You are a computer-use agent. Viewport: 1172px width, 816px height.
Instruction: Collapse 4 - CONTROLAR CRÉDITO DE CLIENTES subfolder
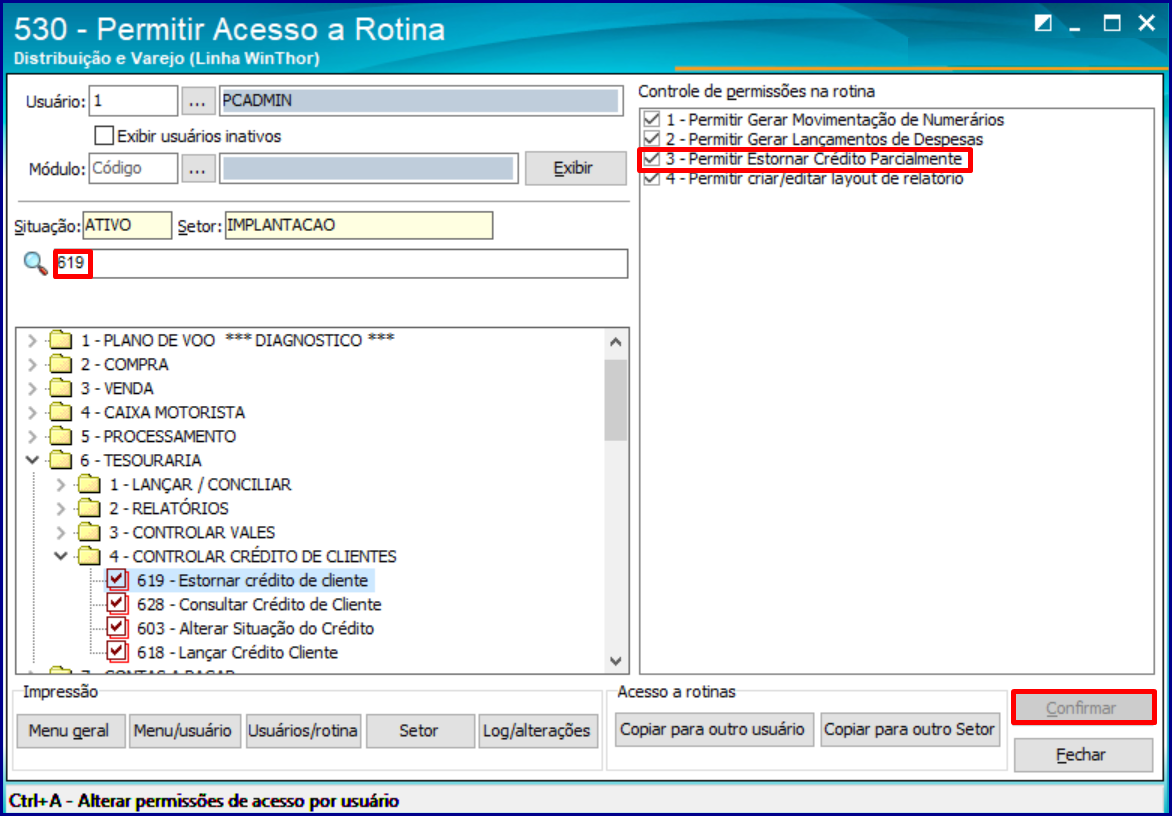coord(61,557)
